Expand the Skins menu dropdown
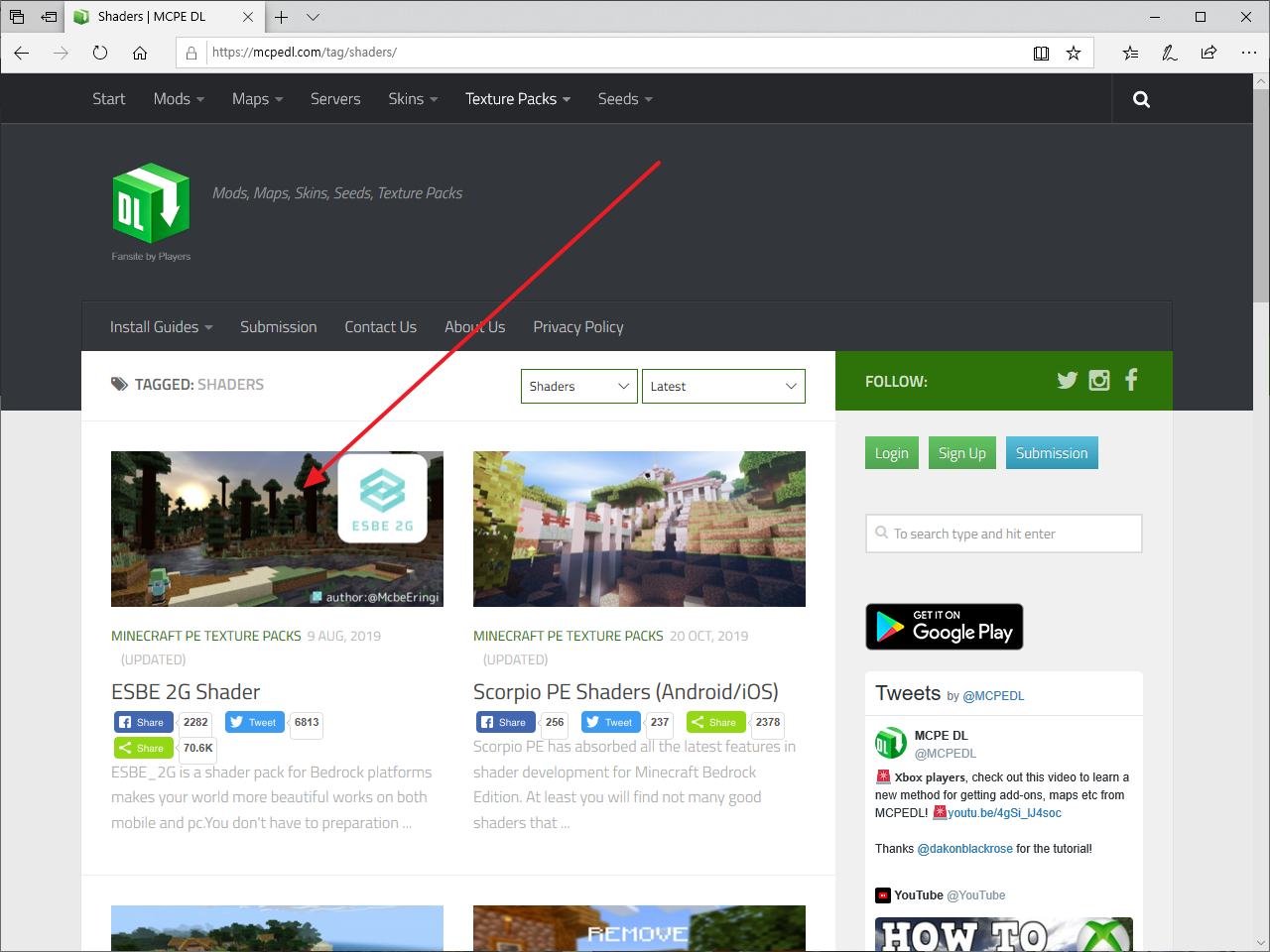The height and width of the screenshot is (952, 1270). point(413,99)
